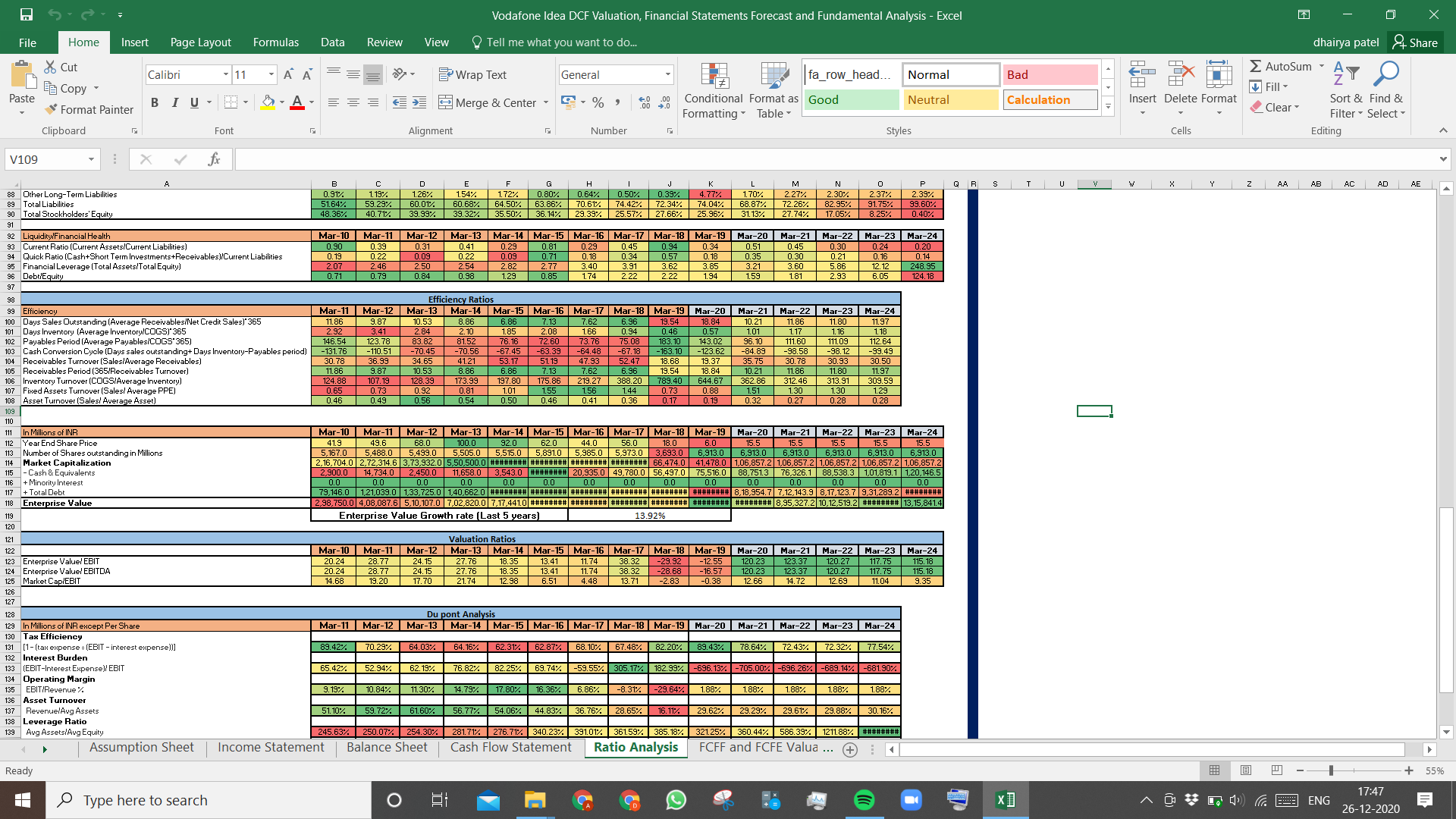Click the Undo arrow icon
The image size is (1456, 819).
pos(55,14)
